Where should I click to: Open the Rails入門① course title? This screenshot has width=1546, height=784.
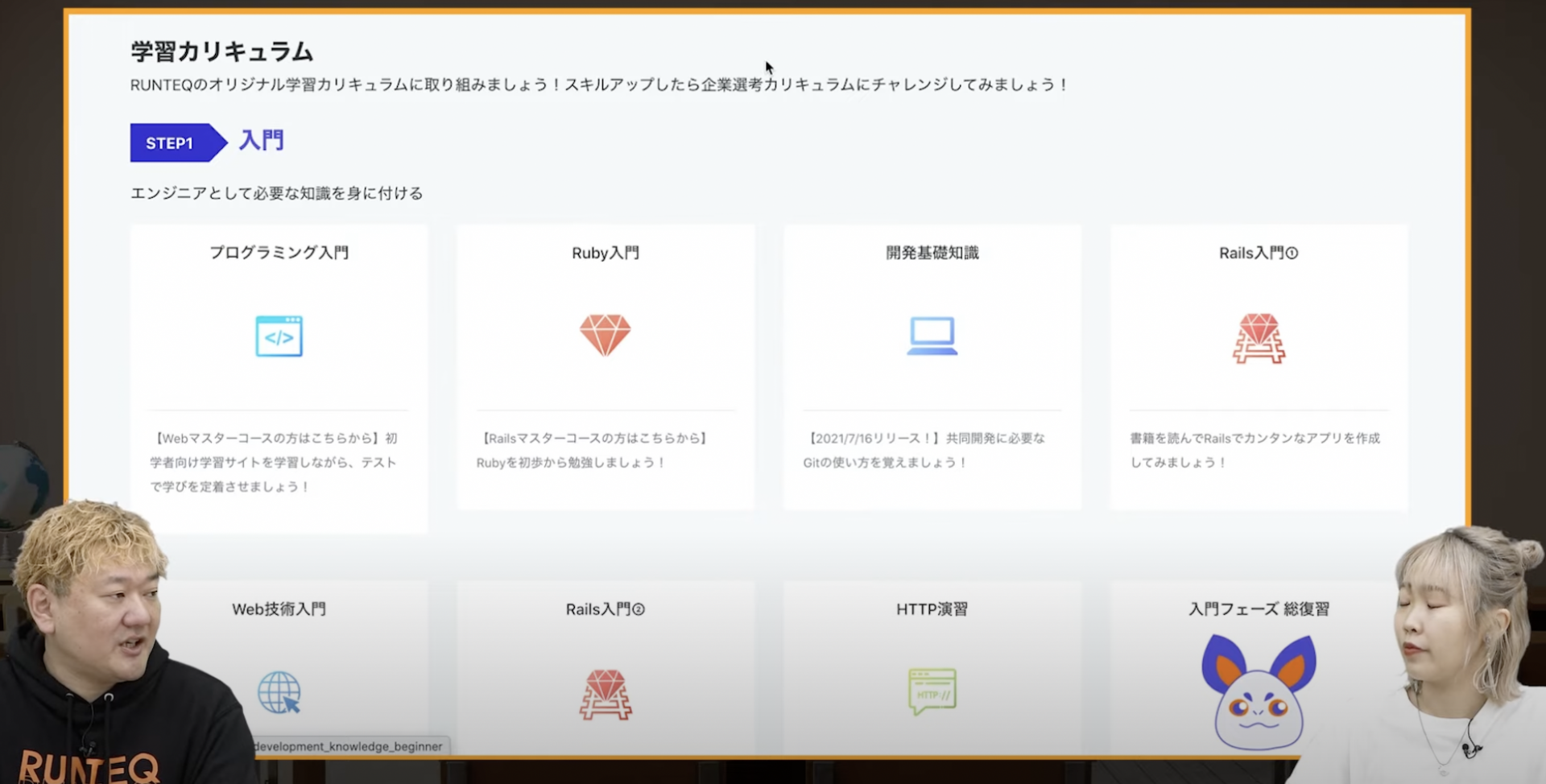coord(1259,253)
